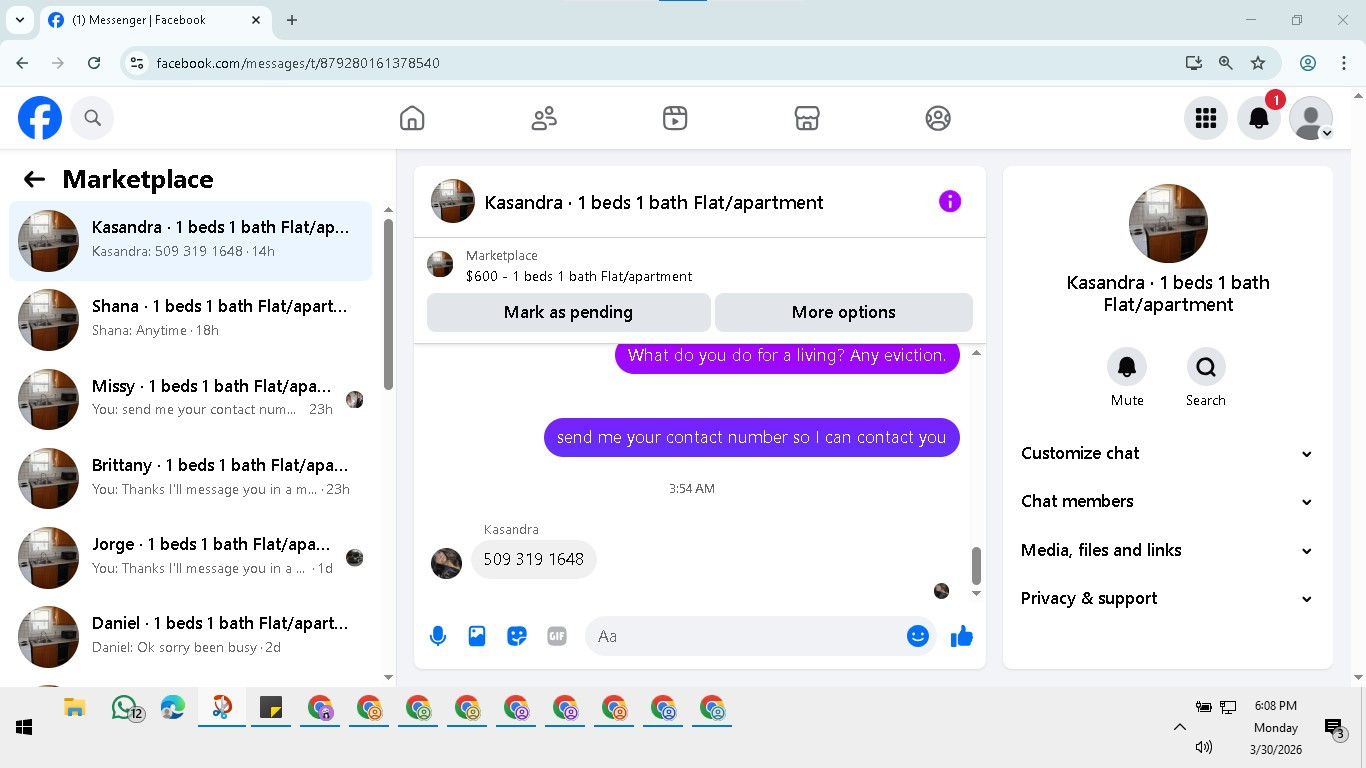Screen dimensions: 1366x768
Task: Open the tab search dropdown arrow
Action: tap(19, 20)
